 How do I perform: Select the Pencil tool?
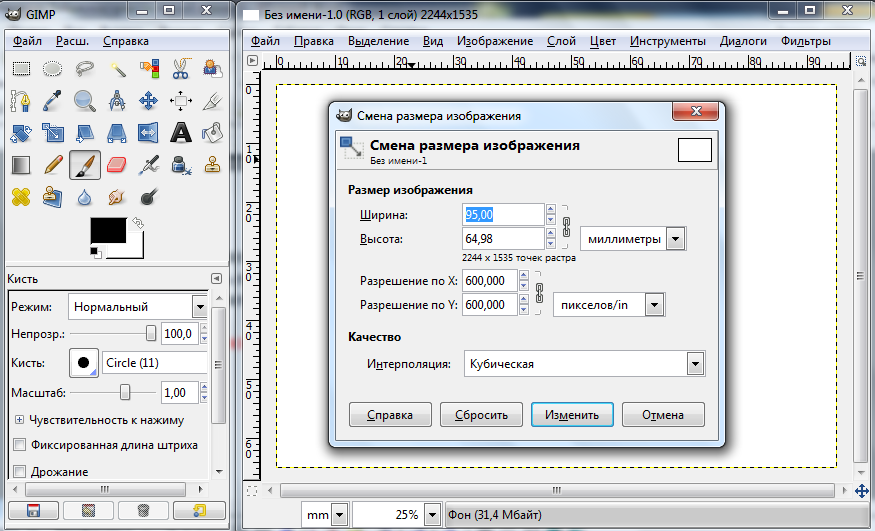point(53,165)
